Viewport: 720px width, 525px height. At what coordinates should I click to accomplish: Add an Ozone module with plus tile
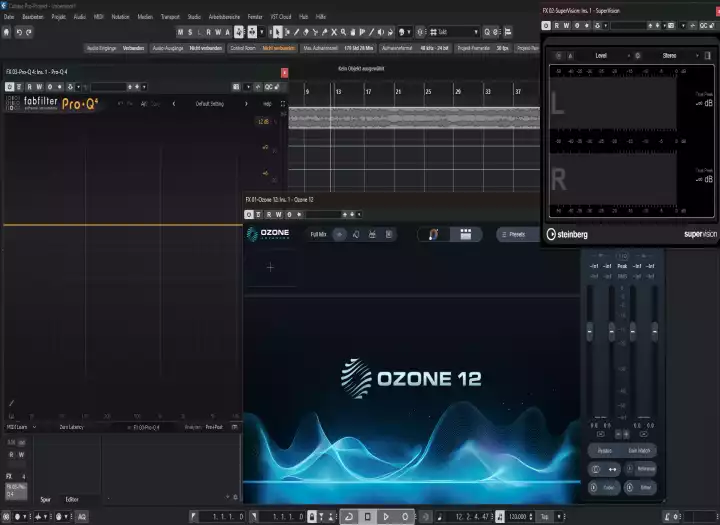270,267
